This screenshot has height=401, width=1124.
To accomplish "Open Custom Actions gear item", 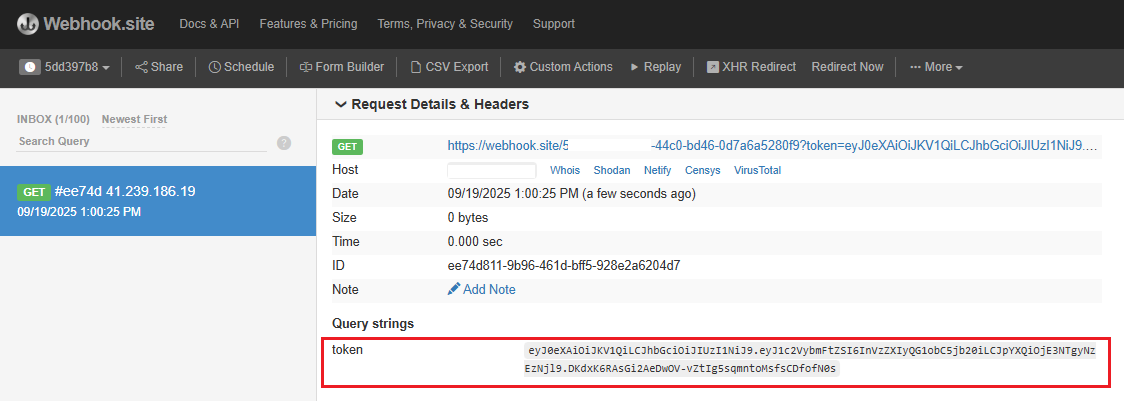I will [x=563, y=67].
